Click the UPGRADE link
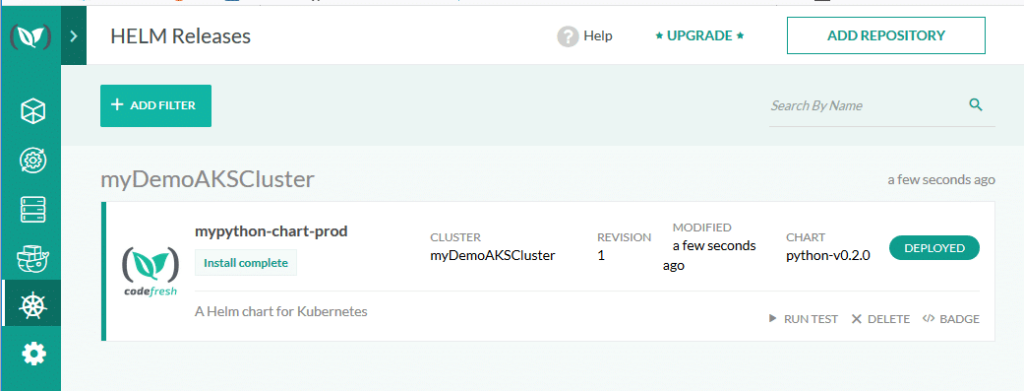This screenshot has height=391, width=1024. 699,36
